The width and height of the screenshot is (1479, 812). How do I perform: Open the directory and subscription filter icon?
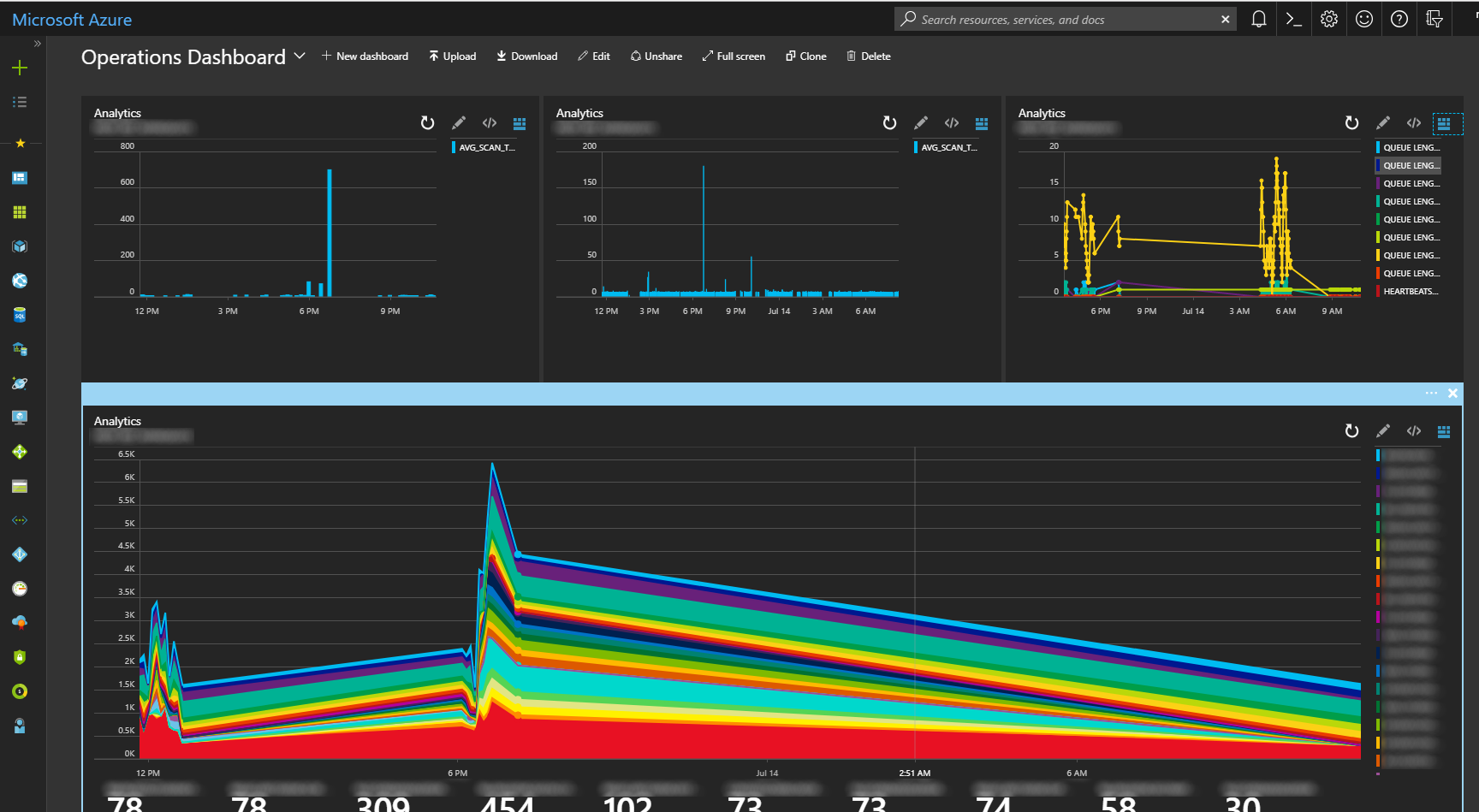1434,19
